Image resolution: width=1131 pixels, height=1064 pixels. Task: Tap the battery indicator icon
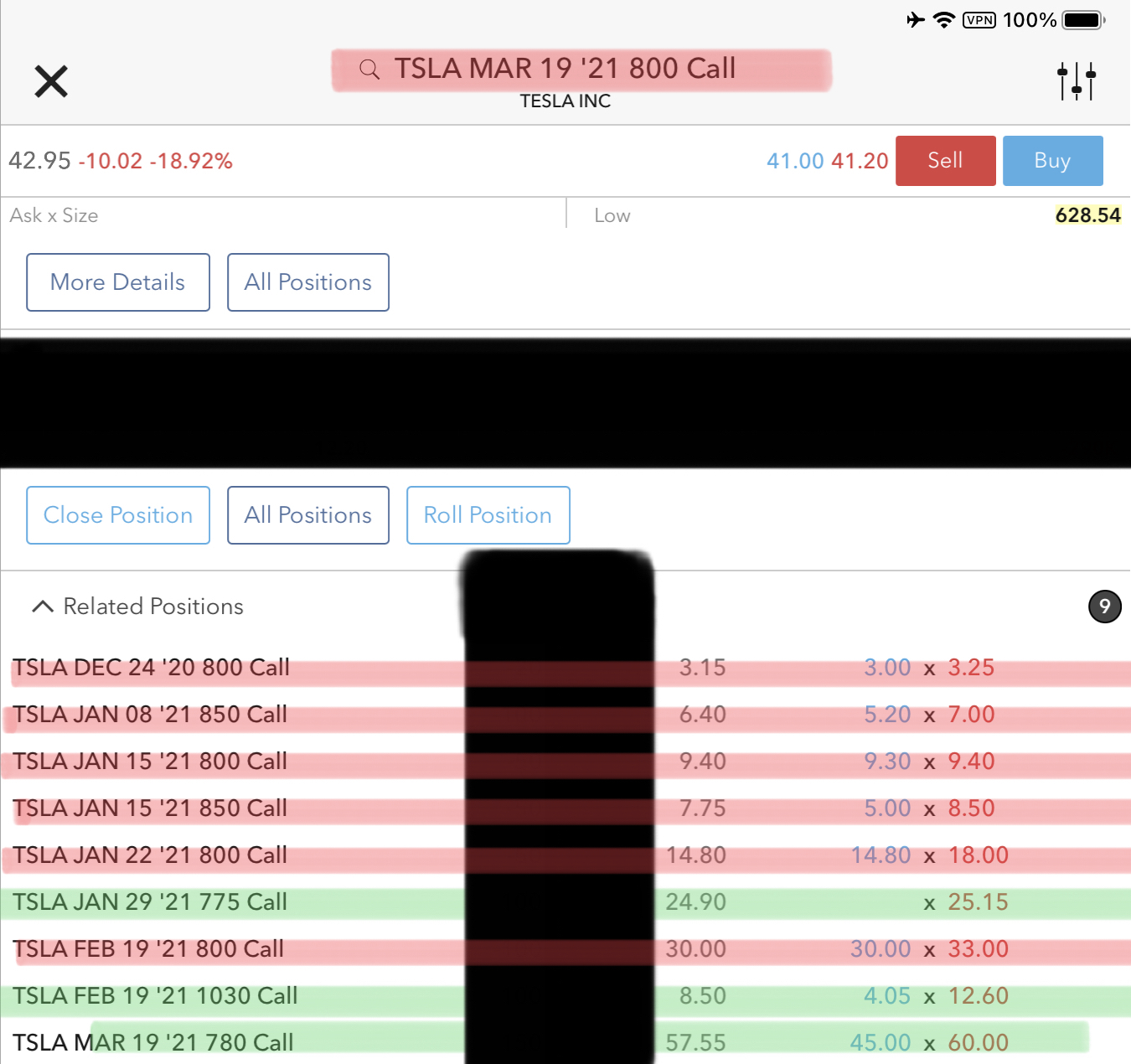pyautogui.click(x=1083, y=20)
